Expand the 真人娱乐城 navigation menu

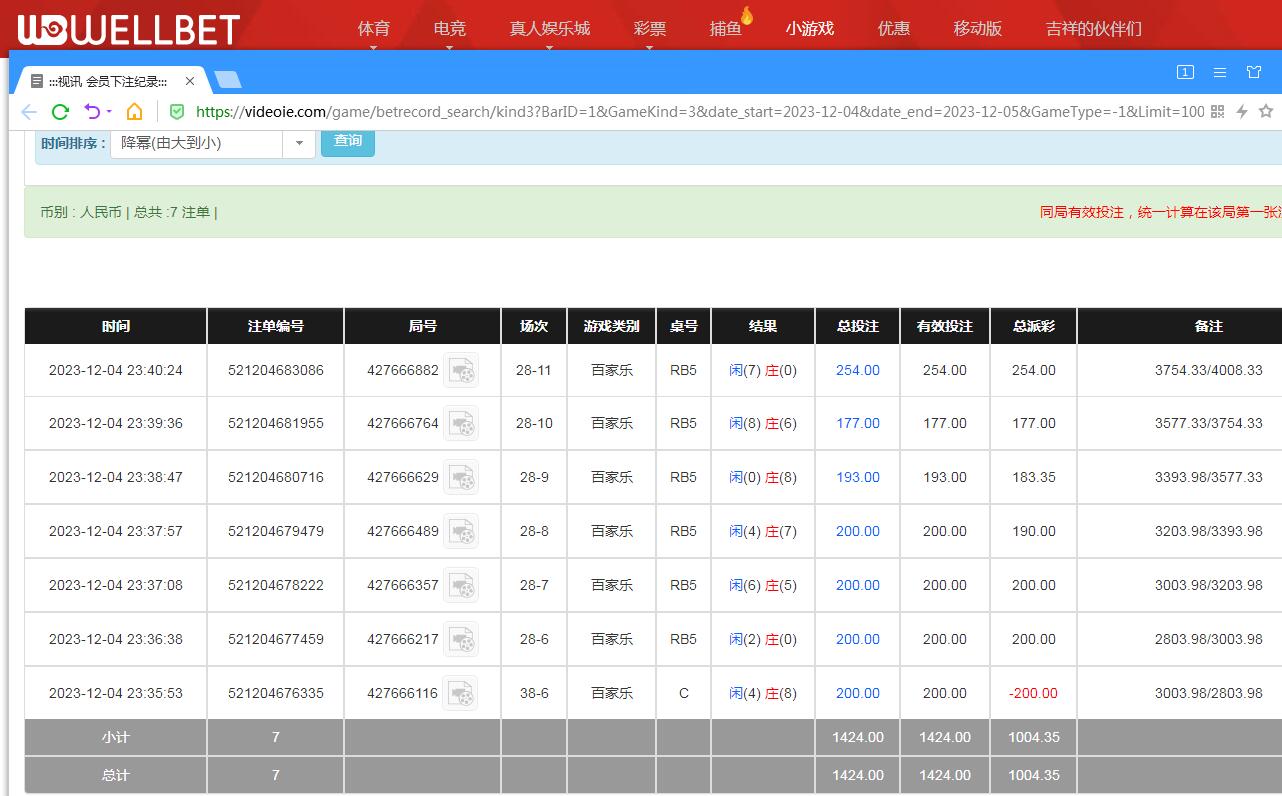pyautogui.click(x=549, y=29)
